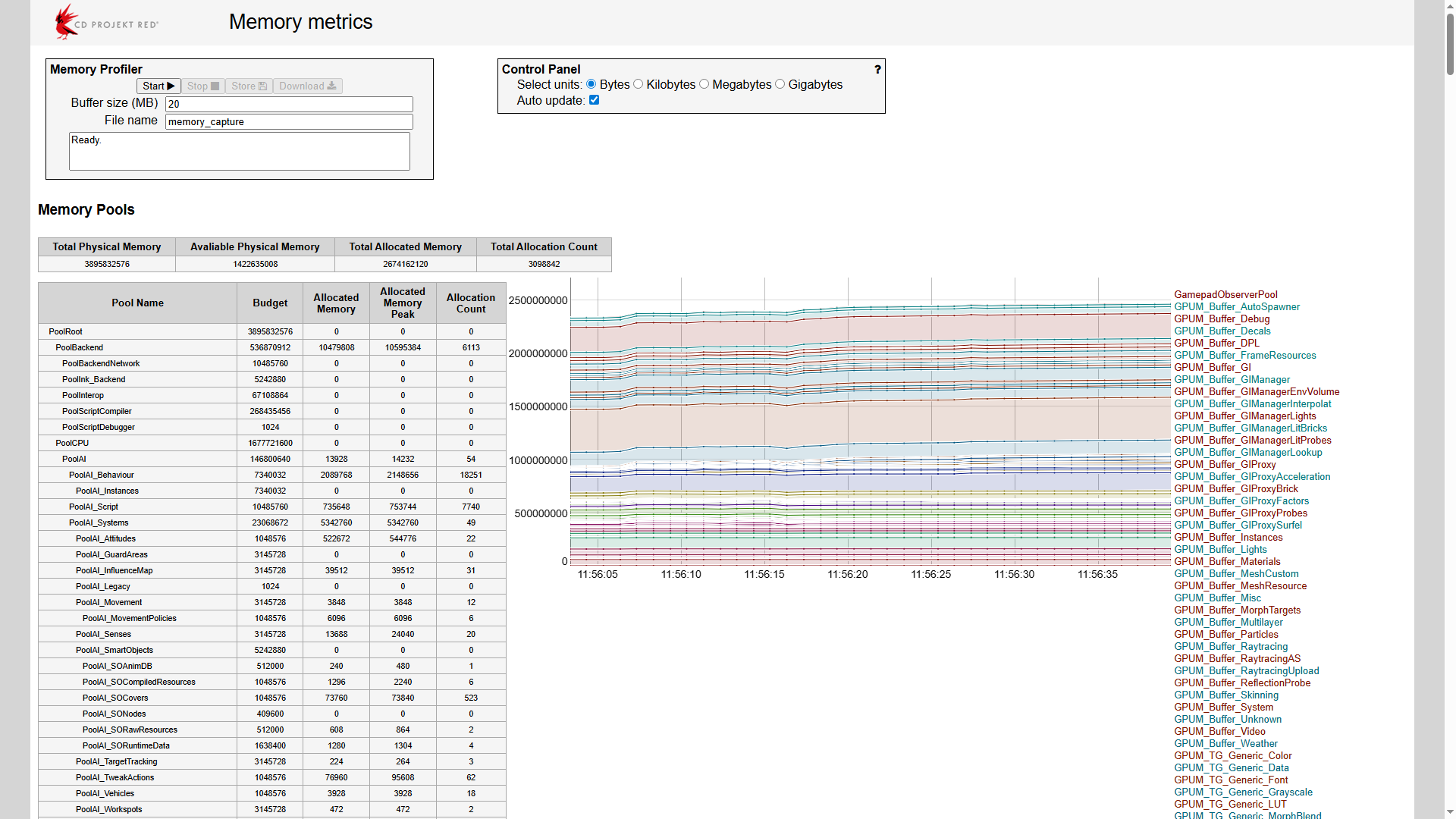
Task: Select Kilobytes as units
Action: (x=638, y=84)
